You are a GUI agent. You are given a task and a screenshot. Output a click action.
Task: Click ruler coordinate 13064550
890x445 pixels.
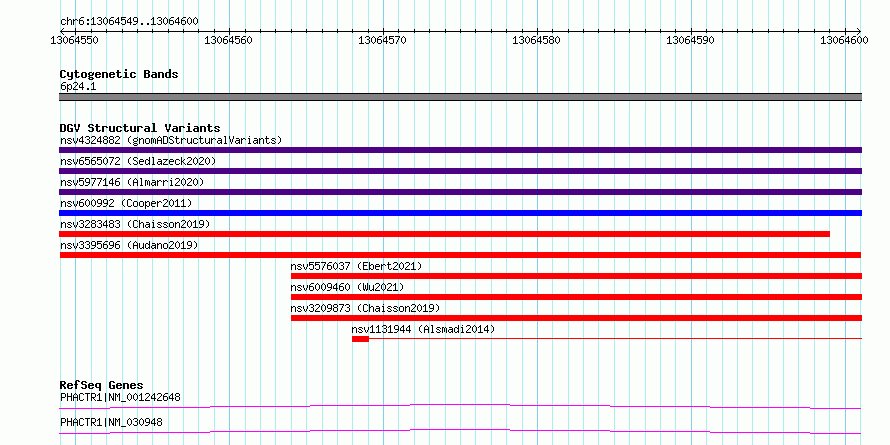74,40
